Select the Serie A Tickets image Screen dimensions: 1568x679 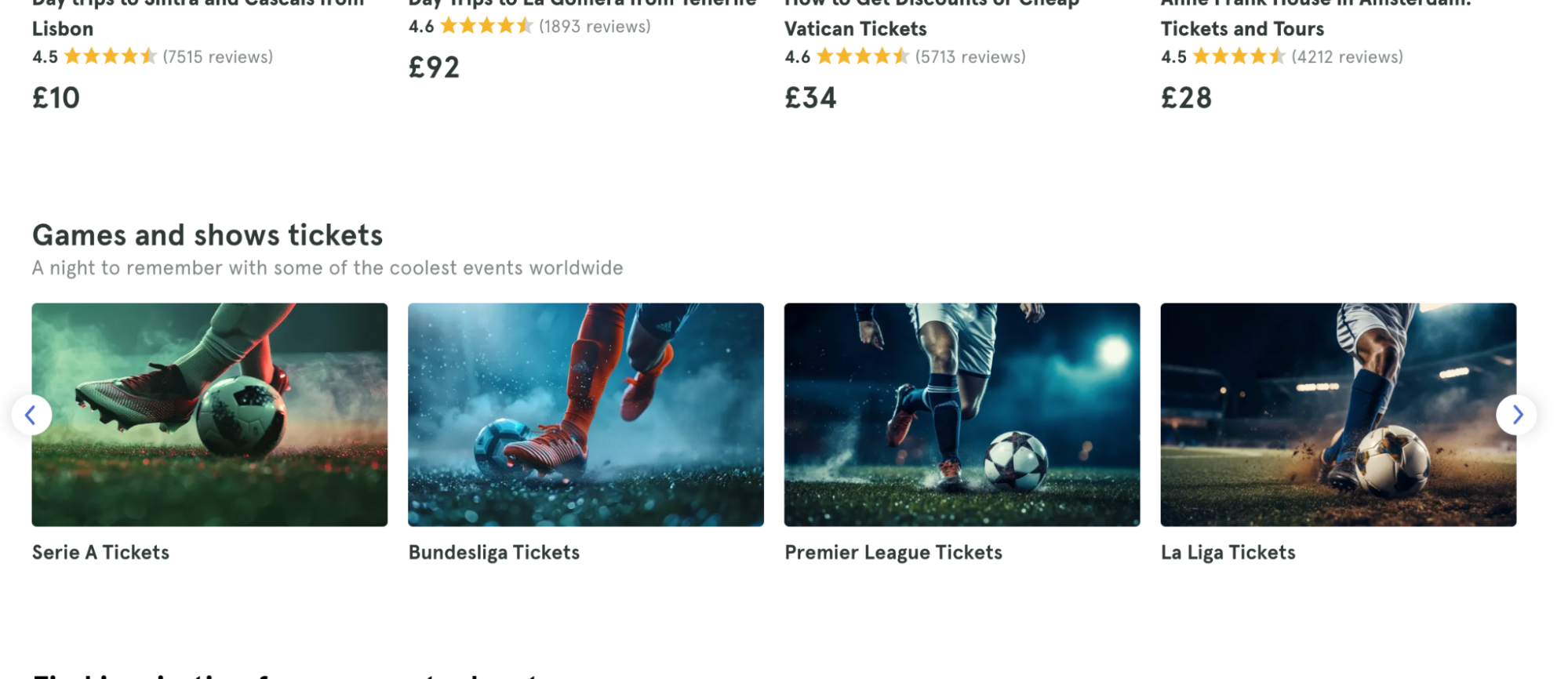(x=209, y=413)
